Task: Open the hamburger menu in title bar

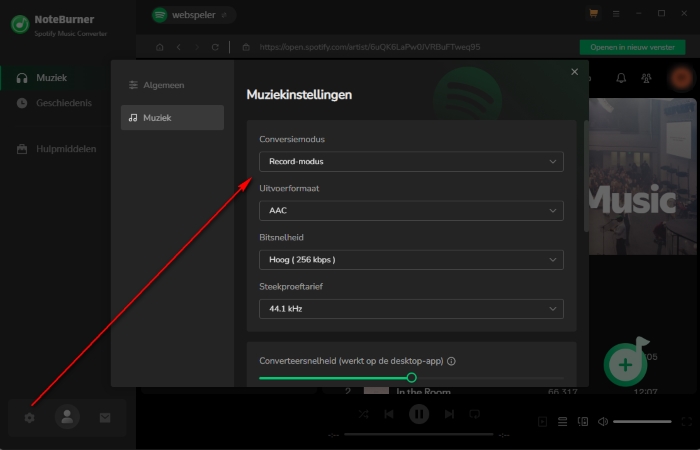Action: click(x=616, y=14)
